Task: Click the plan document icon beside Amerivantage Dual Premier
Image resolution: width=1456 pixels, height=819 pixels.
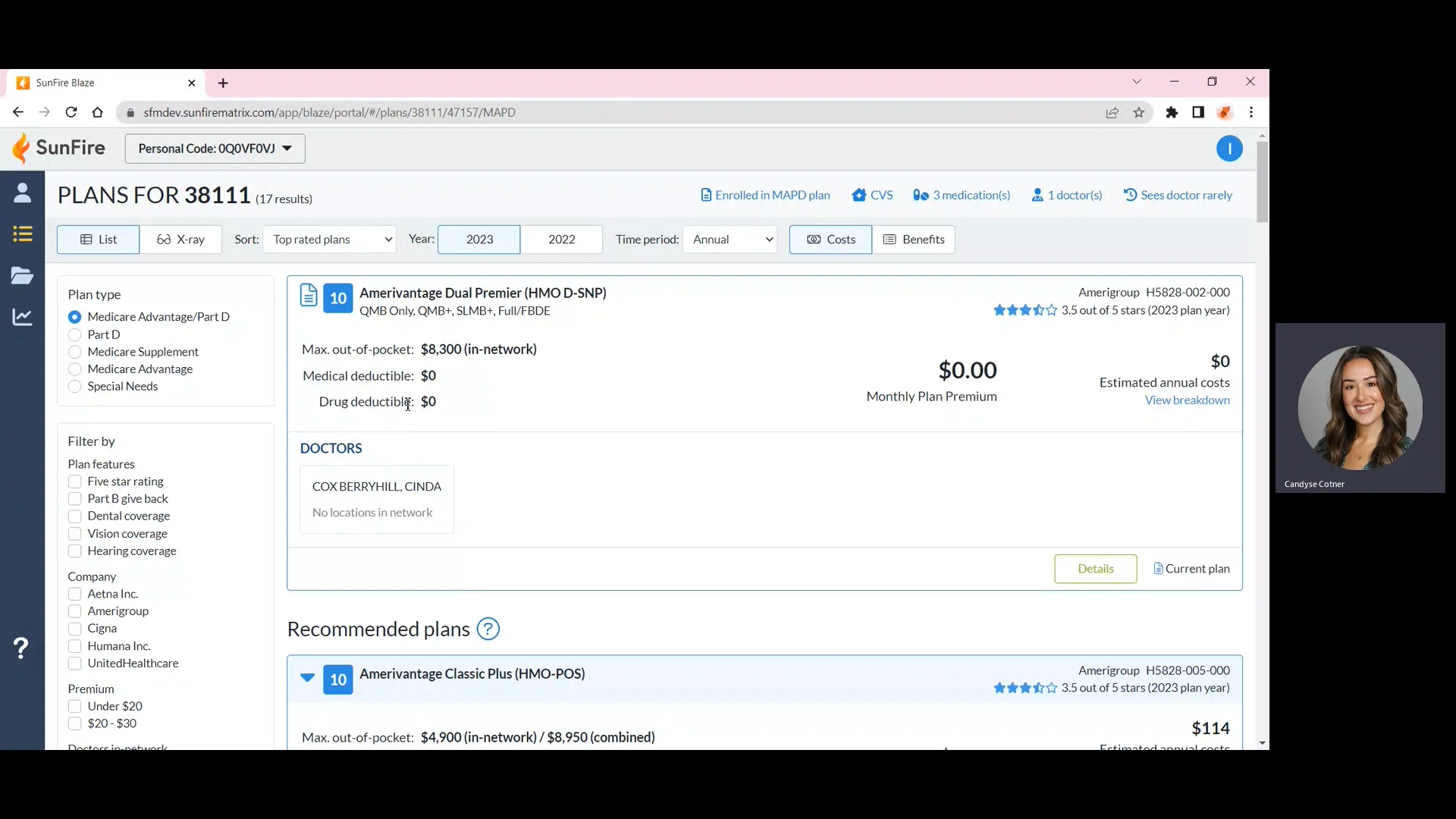Action: [x=308, y=295]
